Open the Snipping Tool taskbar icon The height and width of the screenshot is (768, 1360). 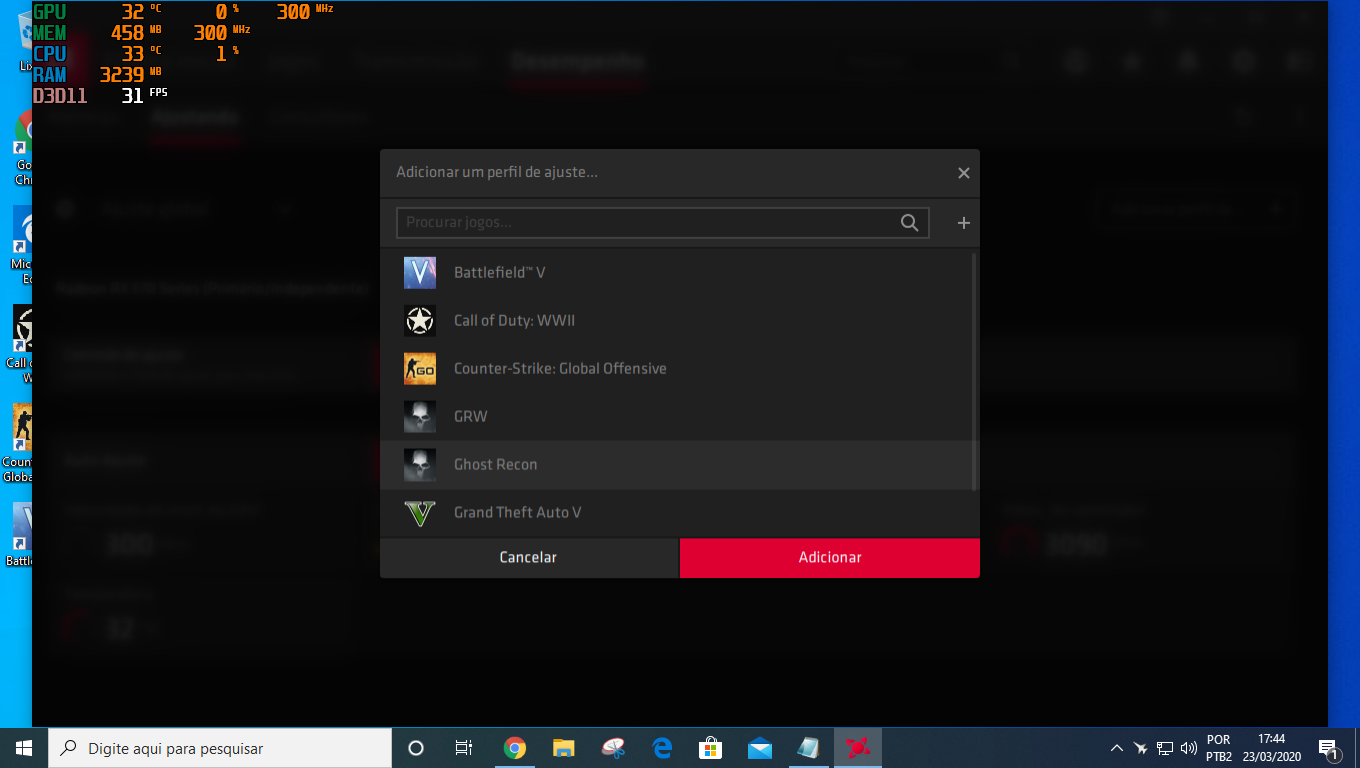(x=613, y=748)
